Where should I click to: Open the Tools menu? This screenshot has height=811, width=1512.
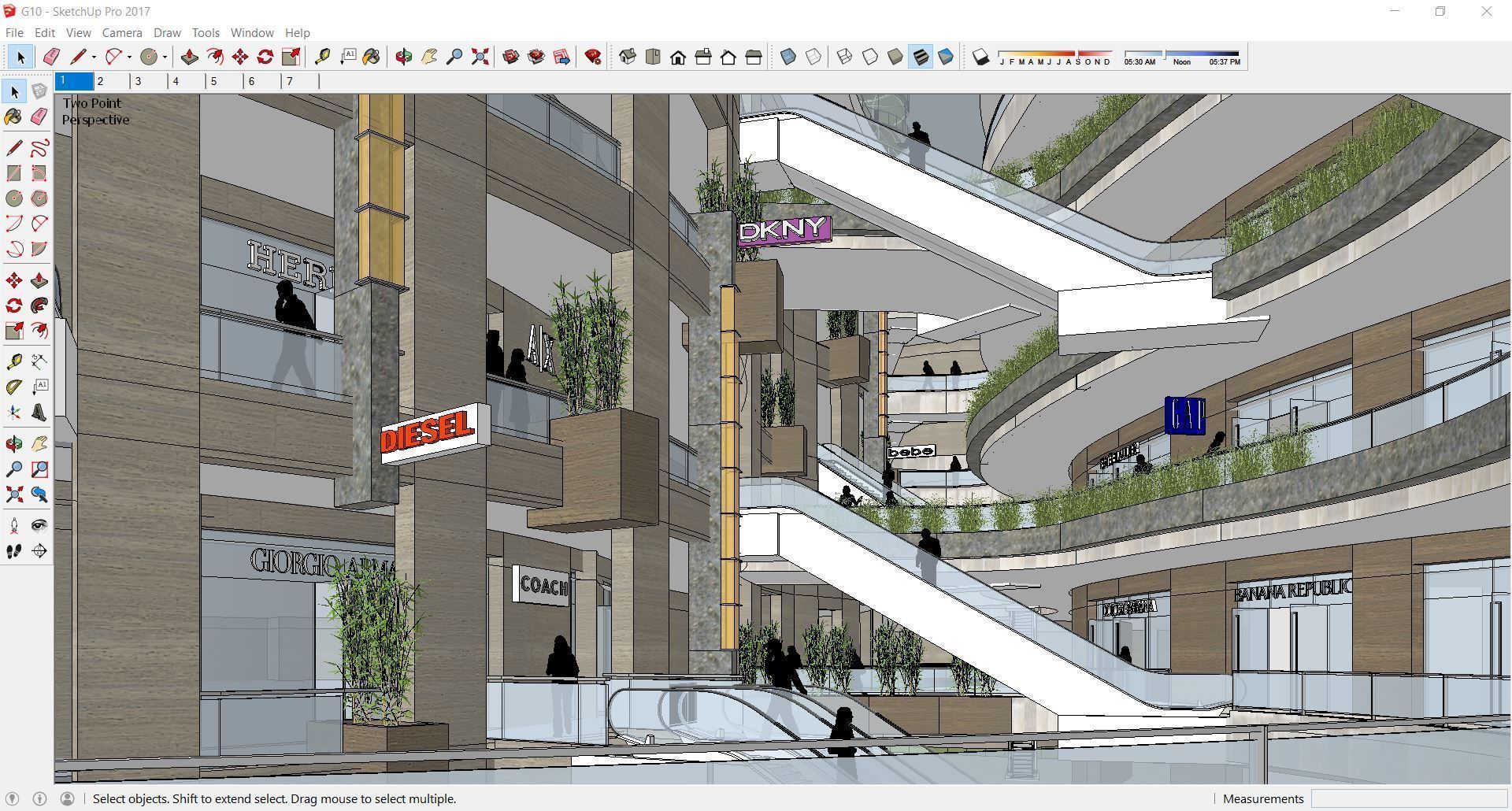click(206, 32)
